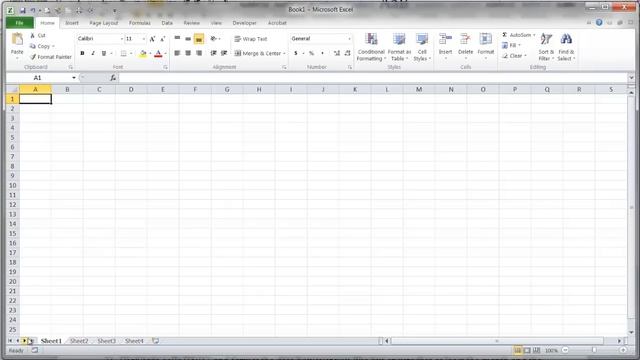Decrease font size with Shrink Font icon
The height and width of the screenshot is (360, 640).
point(162,39)
